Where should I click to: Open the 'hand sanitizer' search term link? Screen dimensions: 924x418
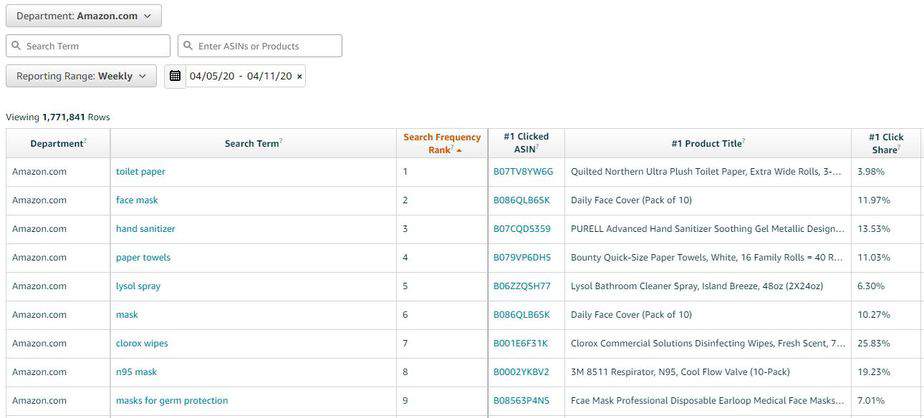click(x=146, y=229)
